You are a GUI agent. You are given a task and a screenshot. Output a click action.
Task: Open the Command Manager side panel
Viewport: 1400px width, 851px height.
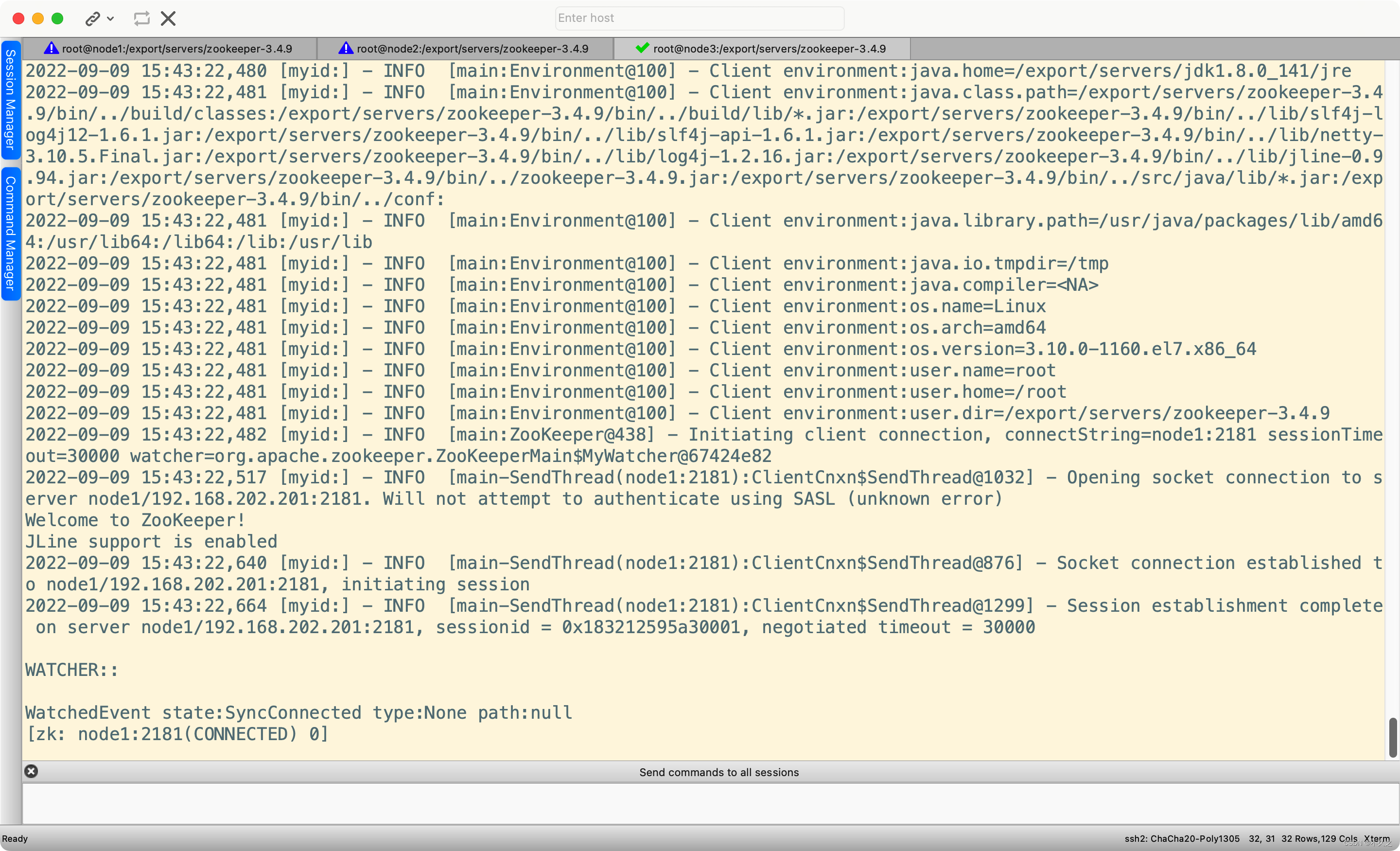(10, 233)
